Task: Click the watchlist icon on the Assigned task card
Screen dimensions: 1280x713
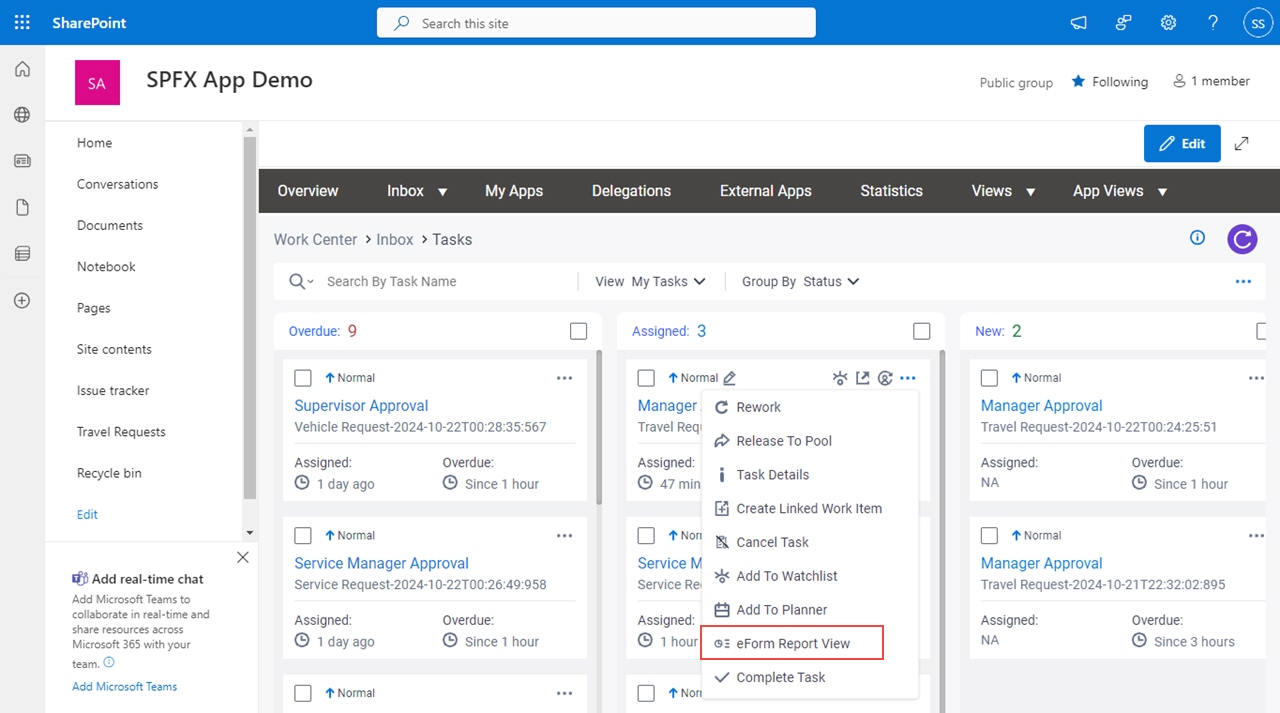Action: [x=840, y=378]
